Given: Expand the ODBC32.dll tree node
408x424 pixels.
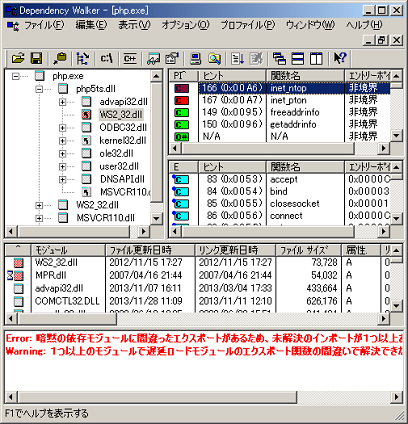Looking at the screenshot, I should click(63, 128).
